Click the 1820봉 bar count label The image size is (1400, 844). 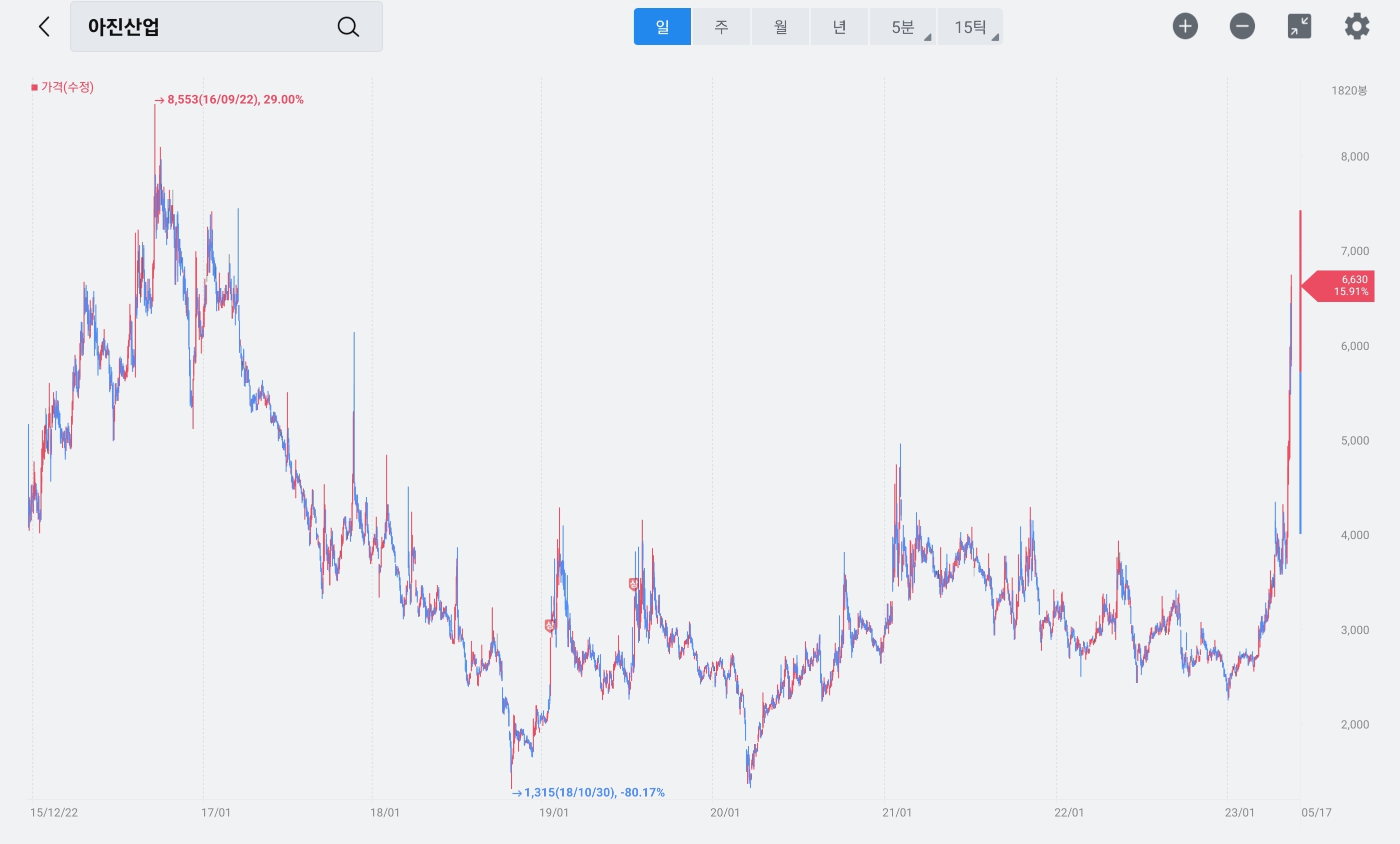pyautogui.click(x=1349, y=90)
